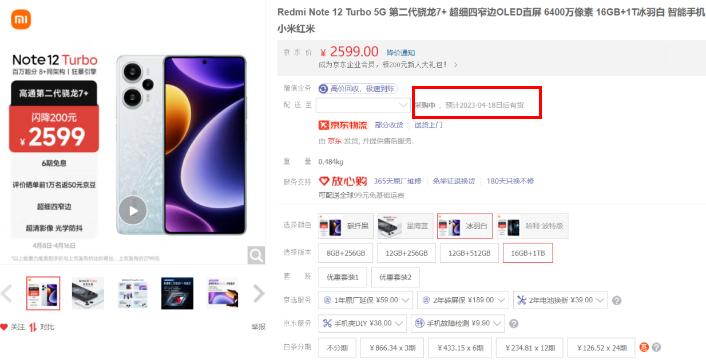Select 优惠套装1 bundle

pos(343,277)
